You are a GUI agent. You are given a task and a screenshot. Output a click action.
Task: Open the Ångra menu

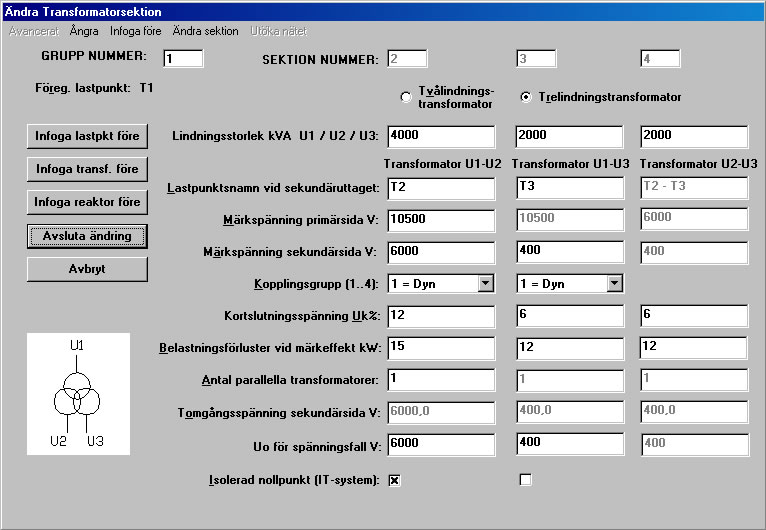tap(84, 31)
